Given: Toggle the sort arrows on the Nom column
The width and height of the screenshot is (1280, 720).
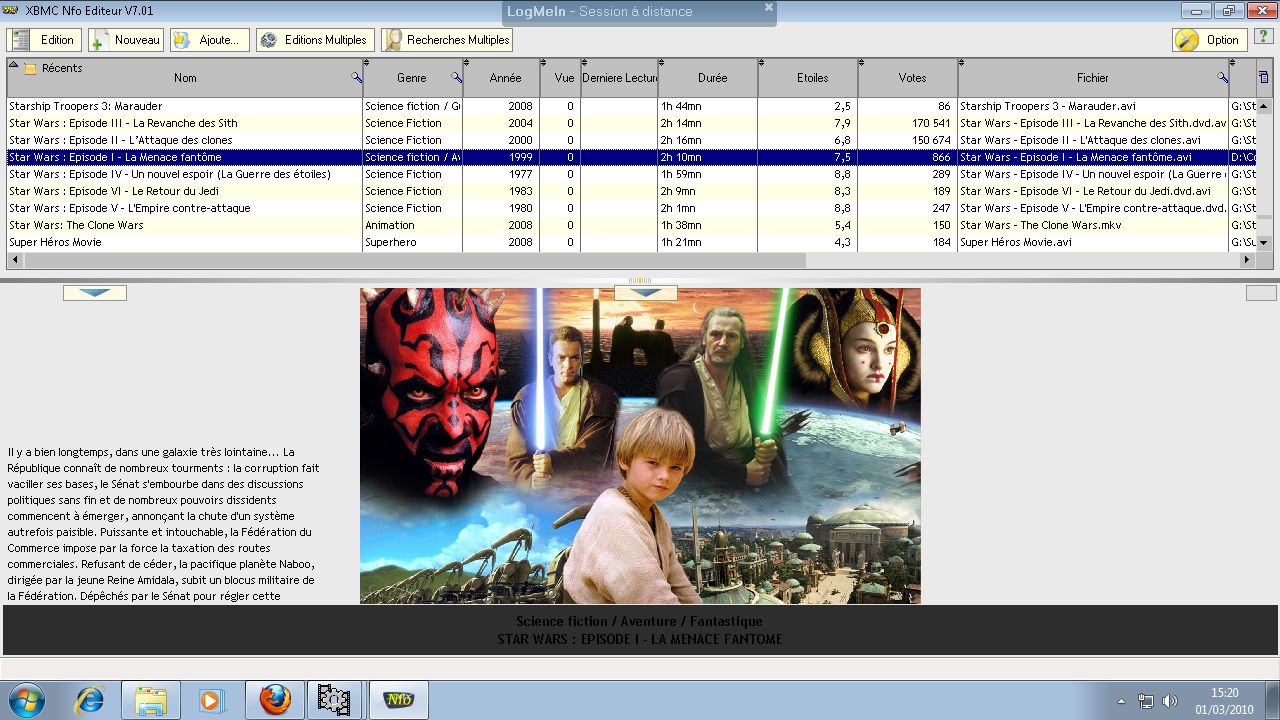Looking at the screenshot, I should 13,64.
